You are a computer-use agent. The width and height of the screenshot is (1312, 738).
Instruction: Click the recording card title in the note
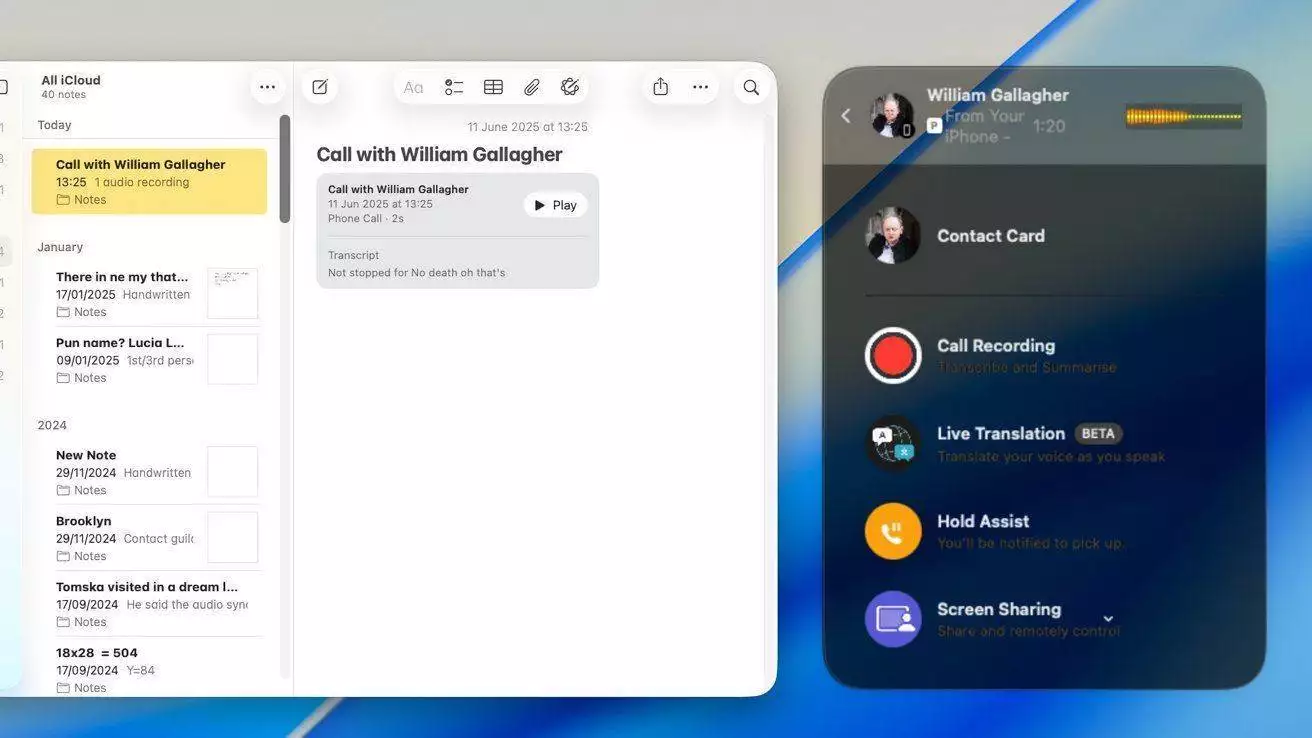[x=398, y=189]
